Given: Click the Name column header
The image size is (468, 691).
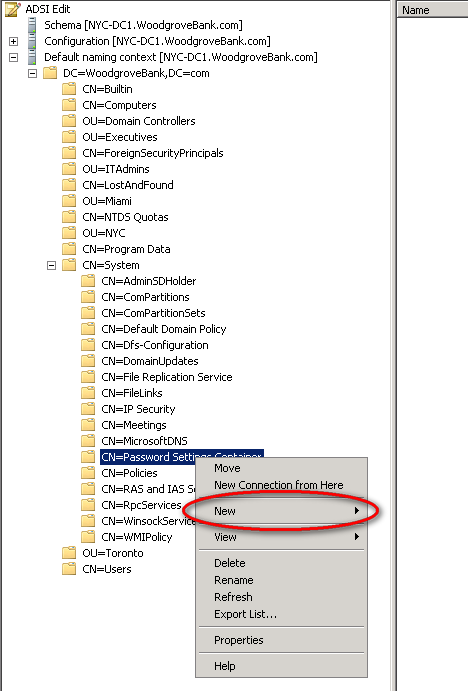Looking at the screenshot, I should tap(432, 10).
